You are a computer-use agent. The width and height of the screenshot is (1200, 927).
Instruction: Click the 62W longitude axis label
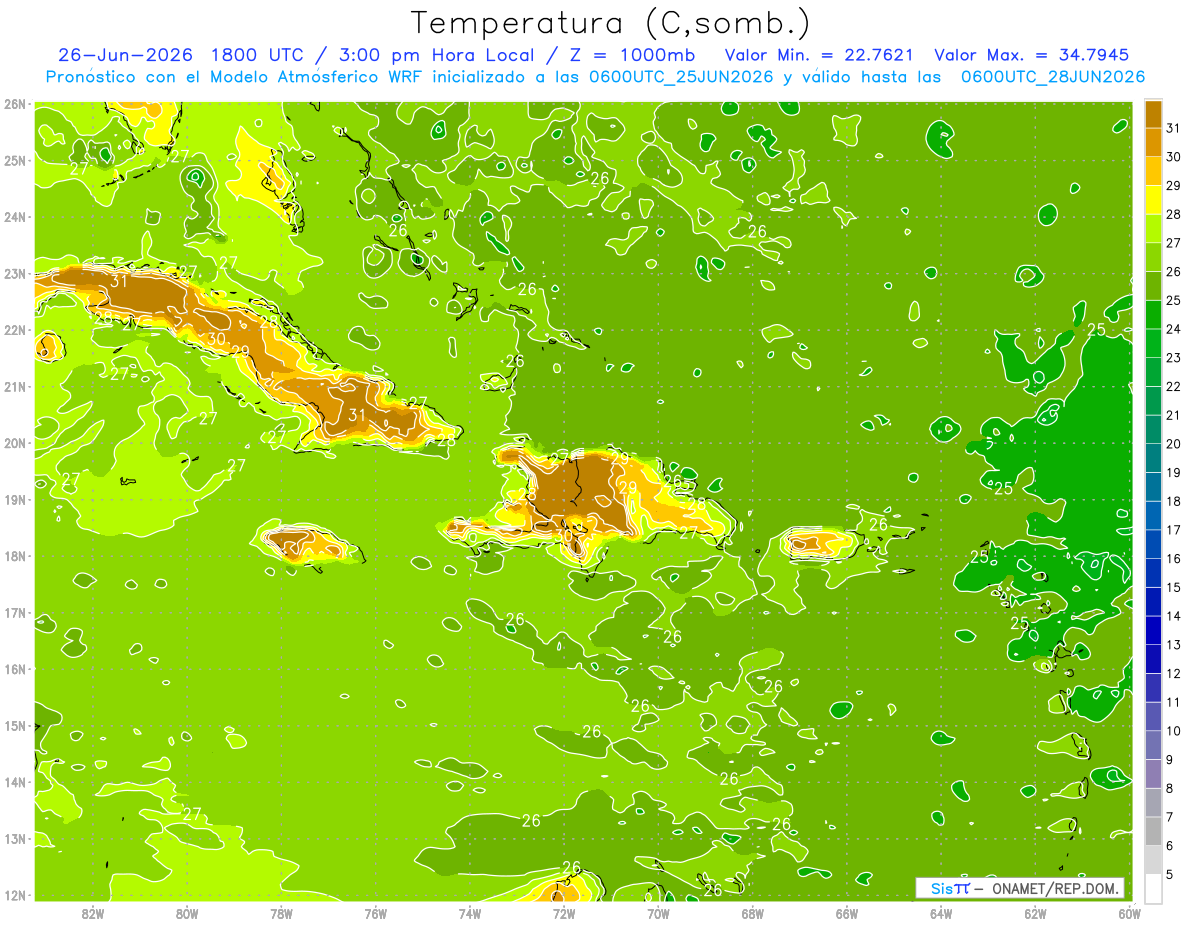1035,914
